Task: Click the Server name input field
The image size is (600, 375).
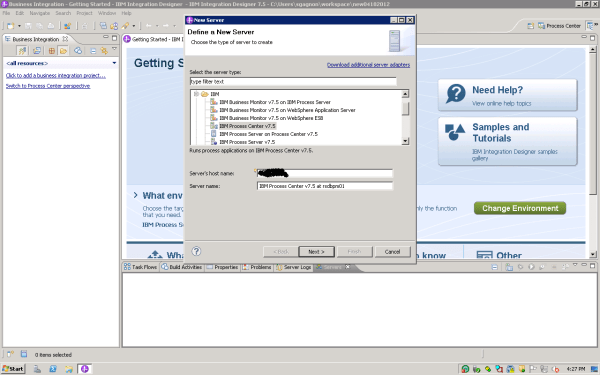Action: (324, 186)
